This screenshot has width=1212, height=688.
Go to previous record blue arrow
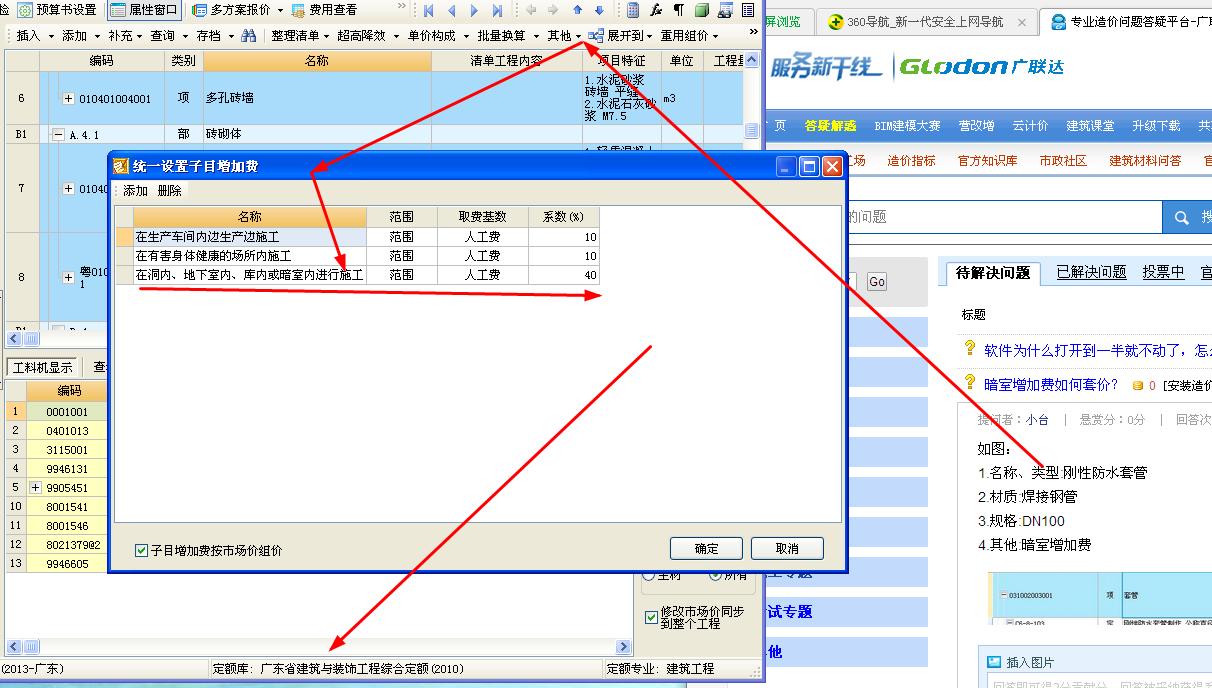pos(452,11)
